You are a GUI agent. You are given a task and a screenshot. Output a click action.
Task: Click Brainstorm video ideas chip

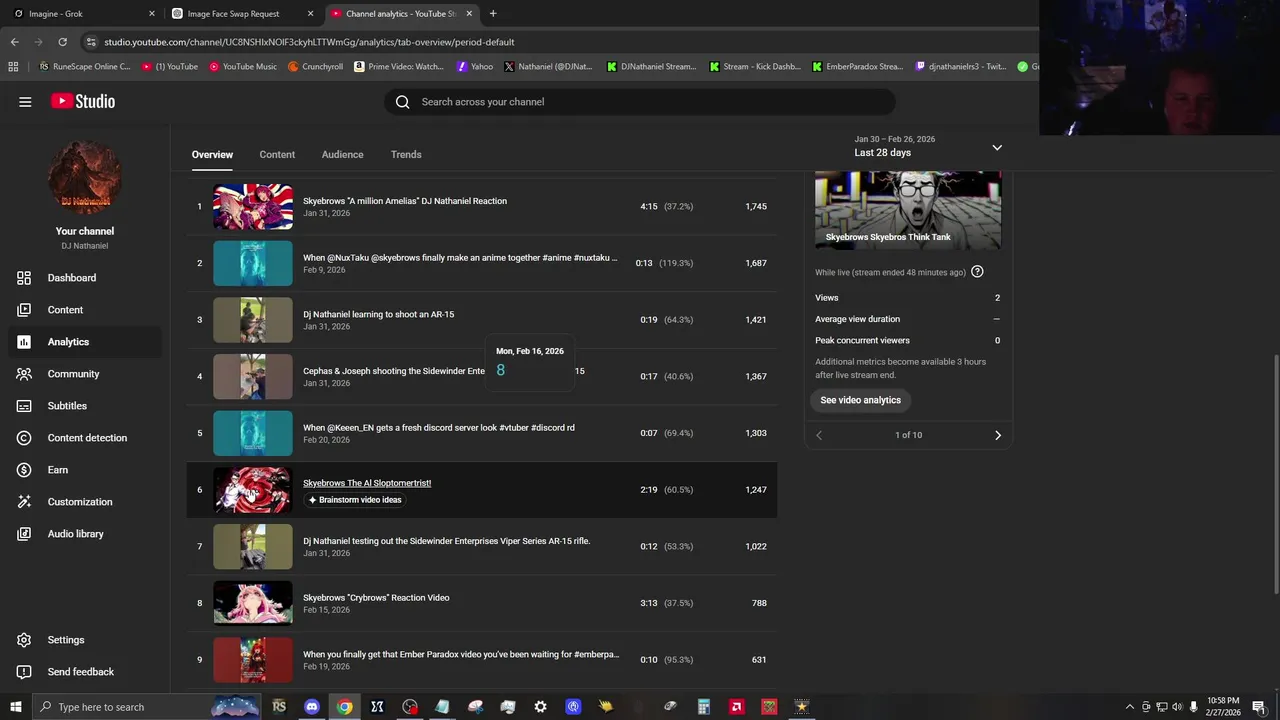(x=354, y=500)
